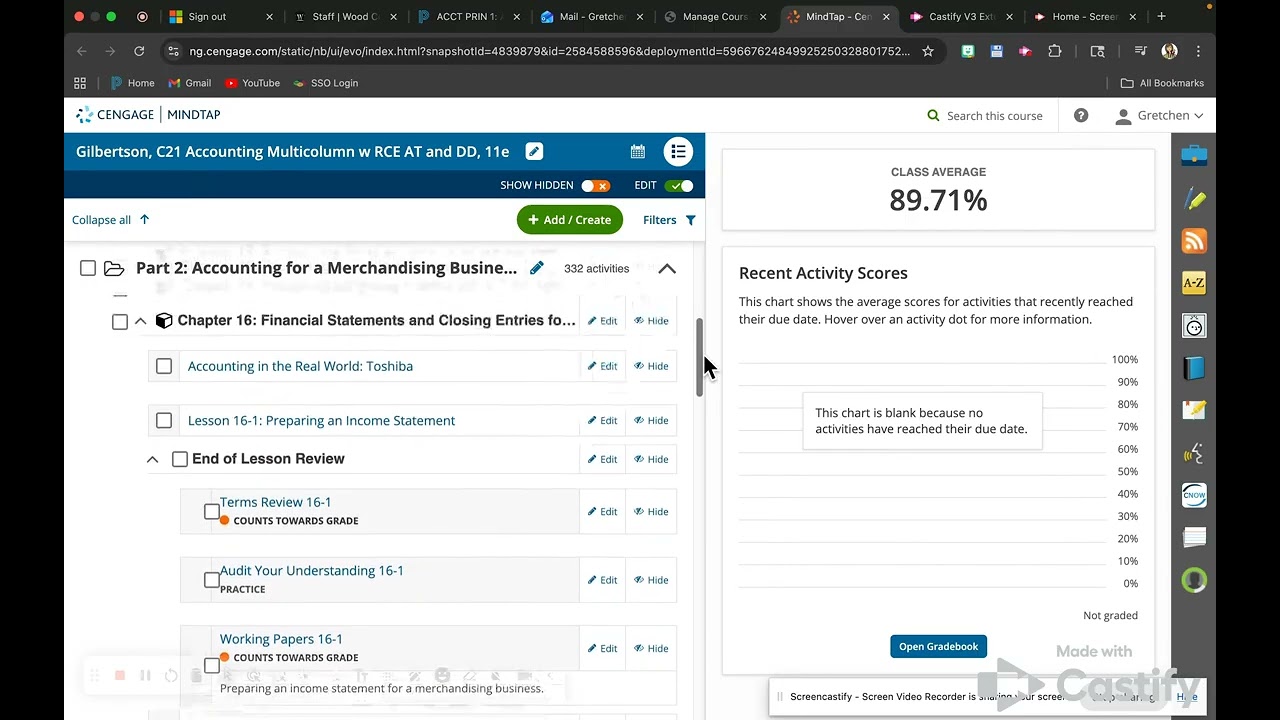The width and height of the screenshot is (1280, 720).
Task: Open the Filters dropdown
Action: (669, 220)
